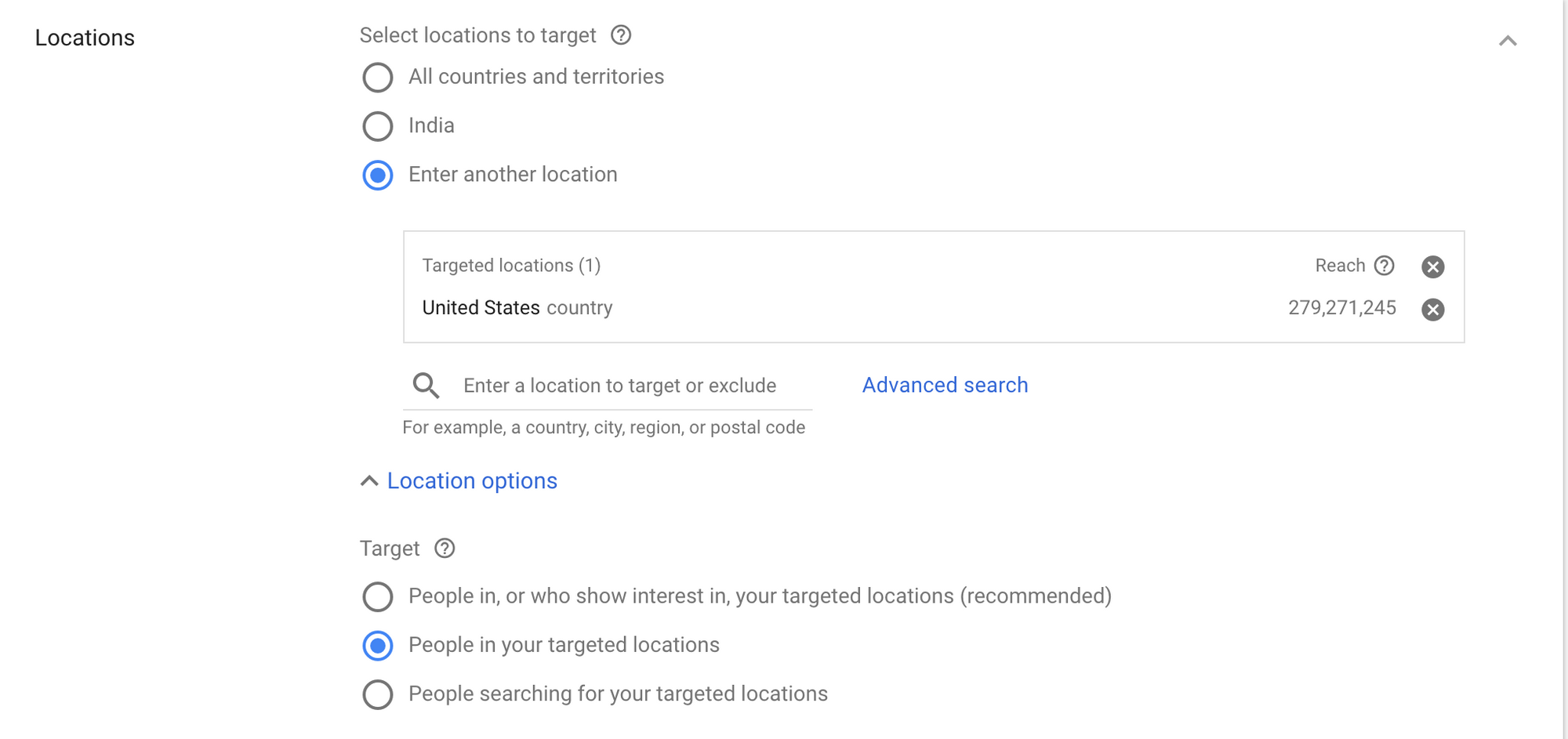Open the Advanced search link
1568x739 pixels.
(x=945, y=385)
